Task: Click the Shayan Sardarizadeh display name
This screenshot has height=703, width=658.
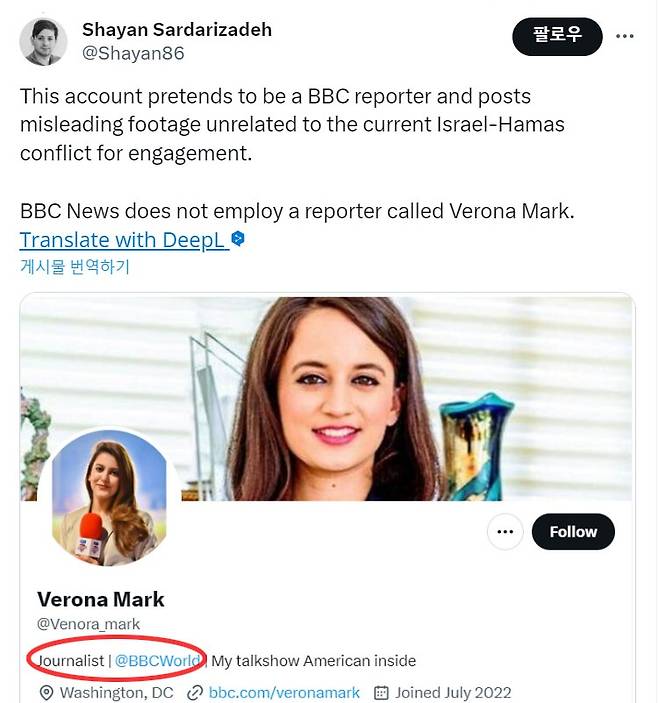Action: click(177, 29)
